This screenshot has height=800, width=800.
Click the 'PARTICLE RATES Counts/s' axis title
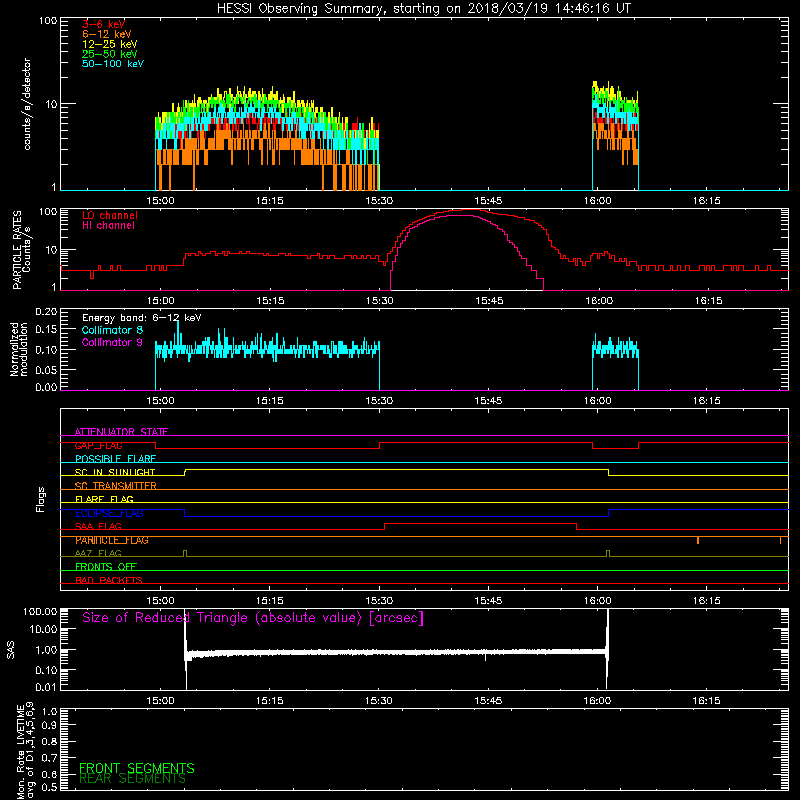[x=21, y=250]
